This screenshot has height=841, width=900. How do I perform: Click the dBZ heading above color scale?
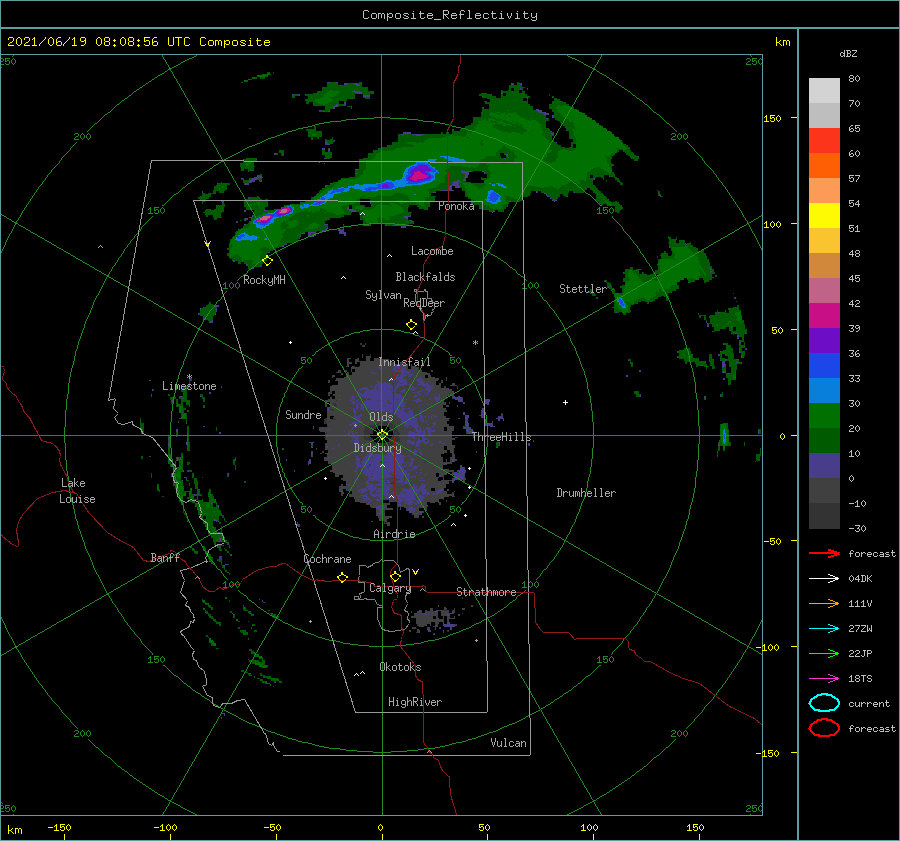(x=848, y=53)
